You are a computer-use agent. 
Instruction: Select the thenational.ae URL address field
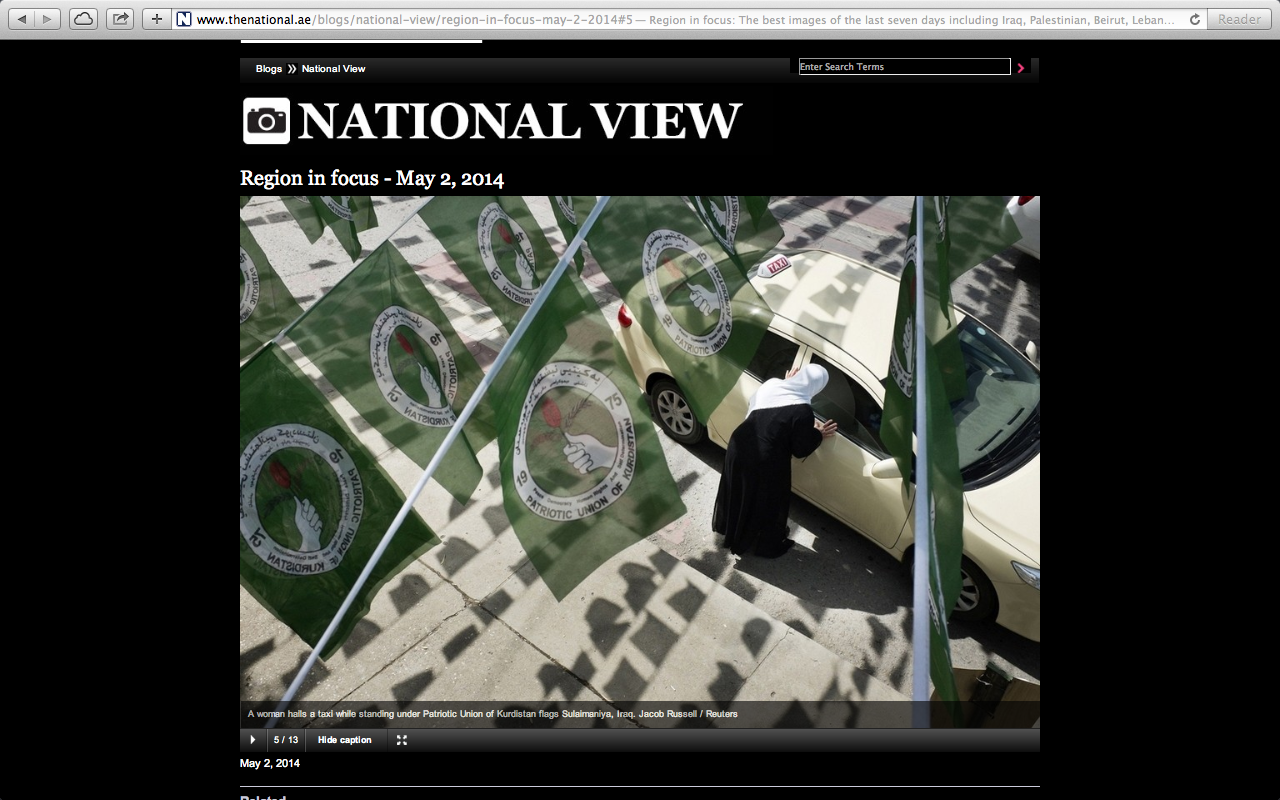pyautogui.click(x=690, y=18)
